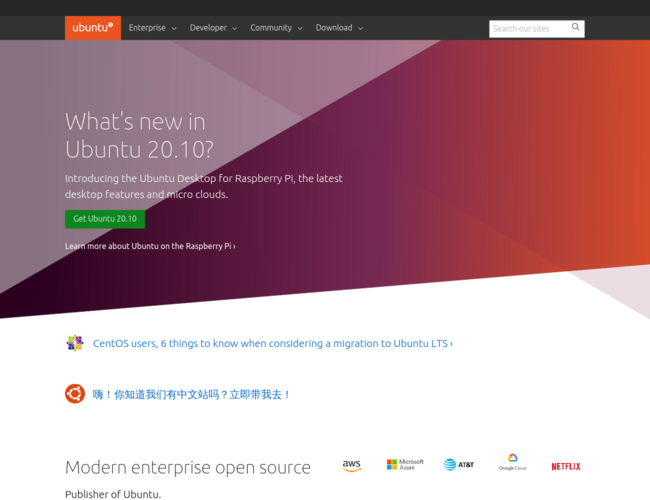
Task: Click the search magnifier icon
Action: click(575, 27)
